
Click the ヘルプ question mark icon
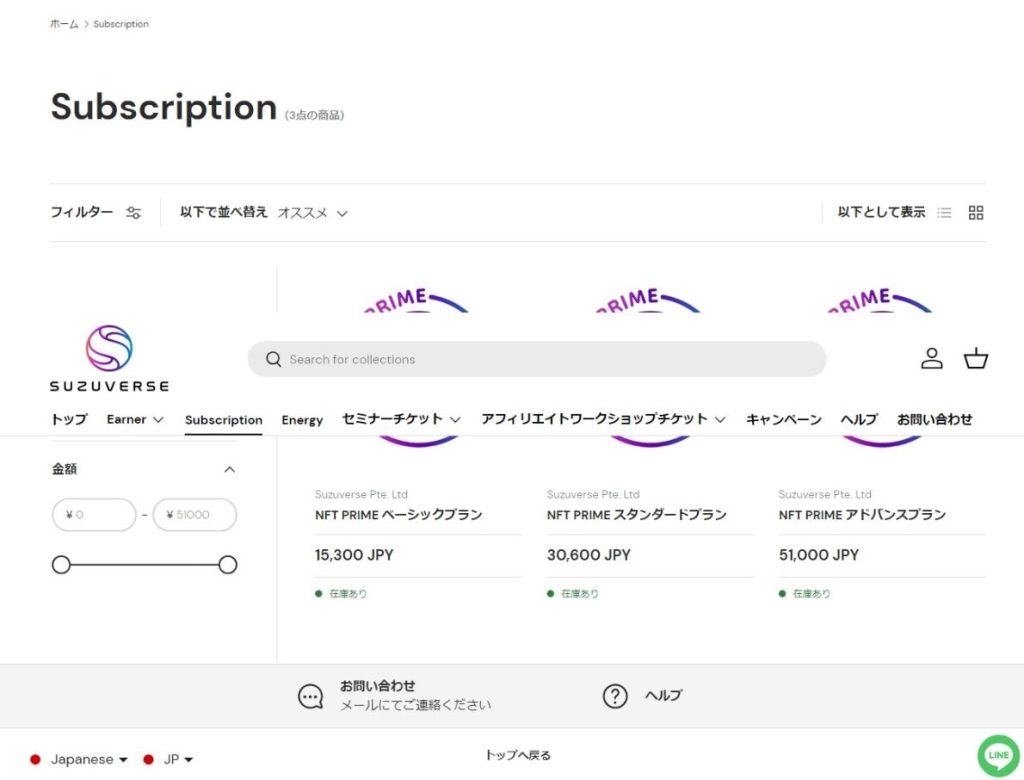(x=615, y=695)
